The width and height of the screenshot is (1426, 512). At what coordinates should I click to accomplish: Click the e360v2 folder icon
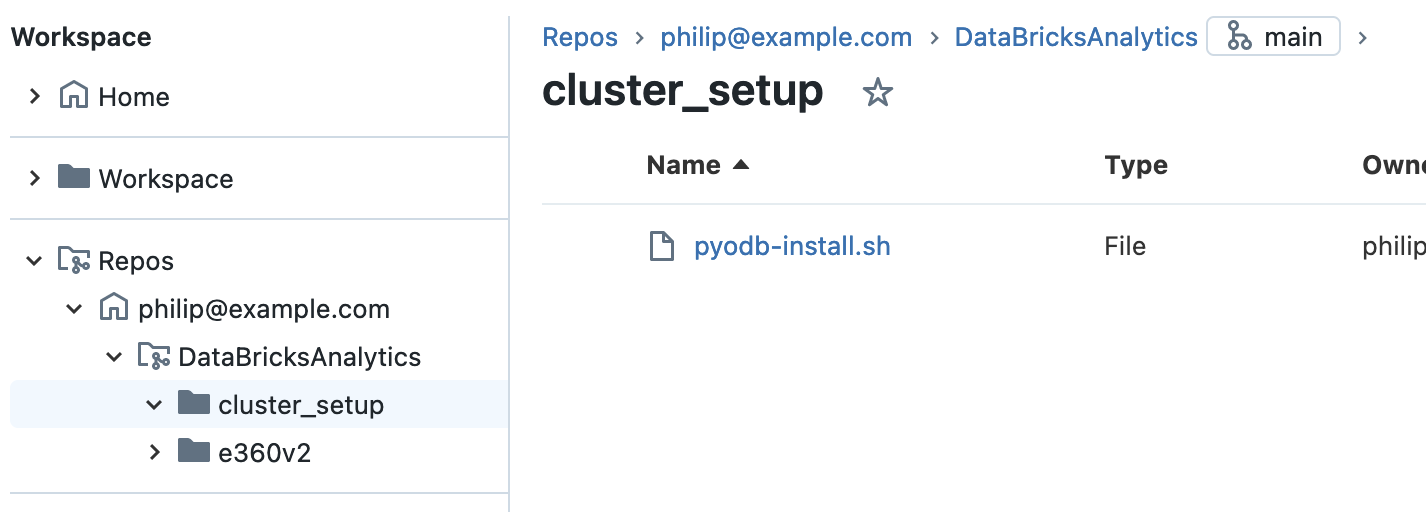click(x=194, y=452)
